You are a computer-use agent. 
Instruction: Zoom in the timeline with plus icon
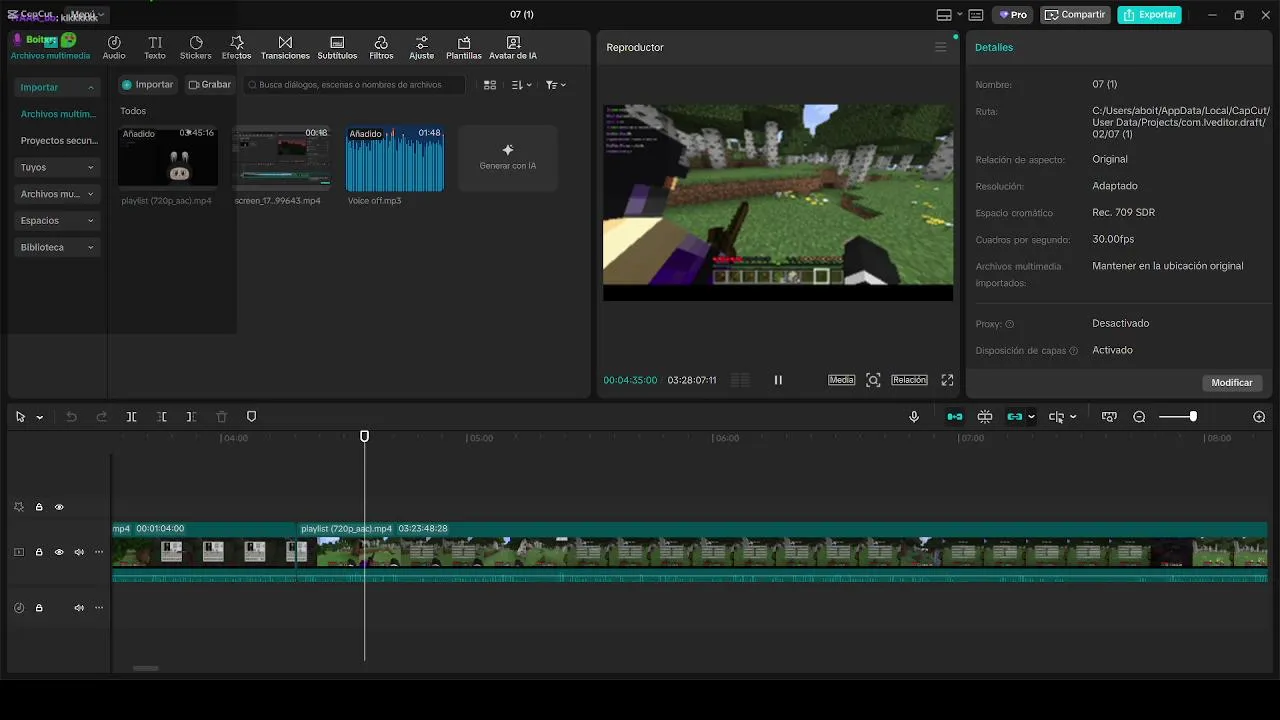click(x=1259, y=417)
